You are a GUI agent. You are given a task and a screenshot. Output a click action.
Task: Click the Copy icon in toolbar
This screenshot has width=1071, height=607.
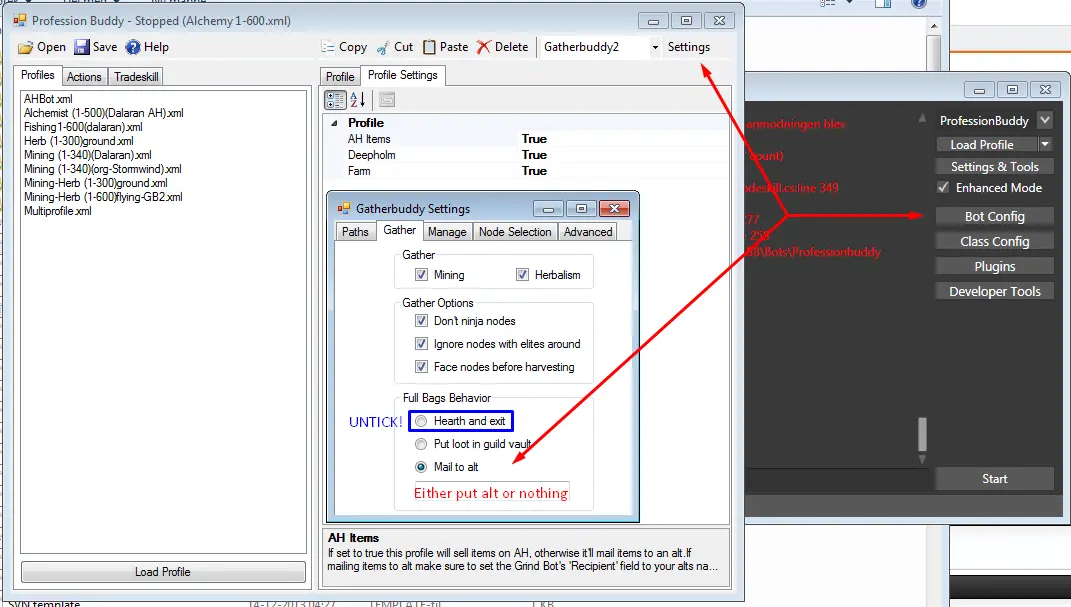328,47
